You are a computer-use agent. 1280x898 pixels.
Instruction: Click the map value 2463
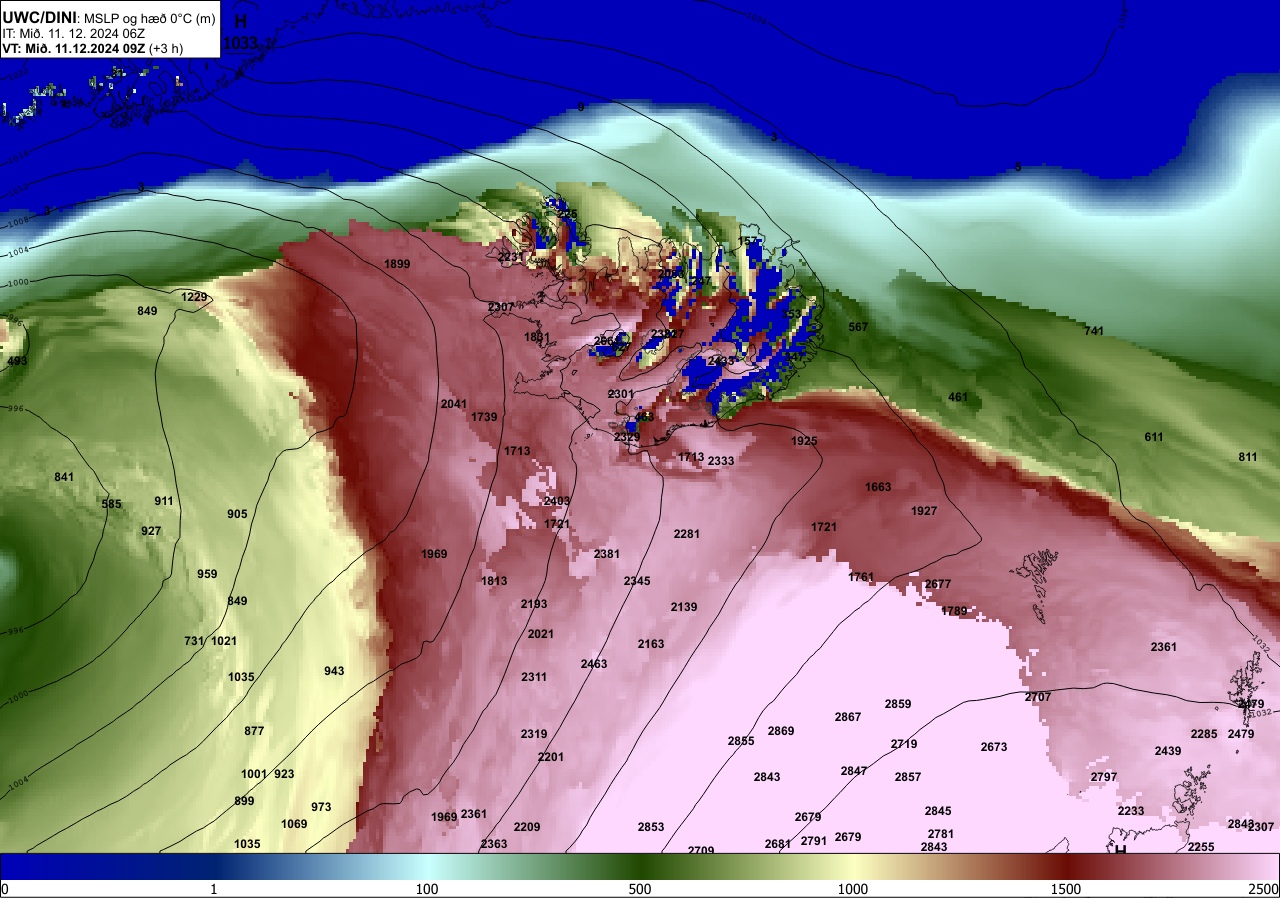pyautogui.click(x=594, y=664)
